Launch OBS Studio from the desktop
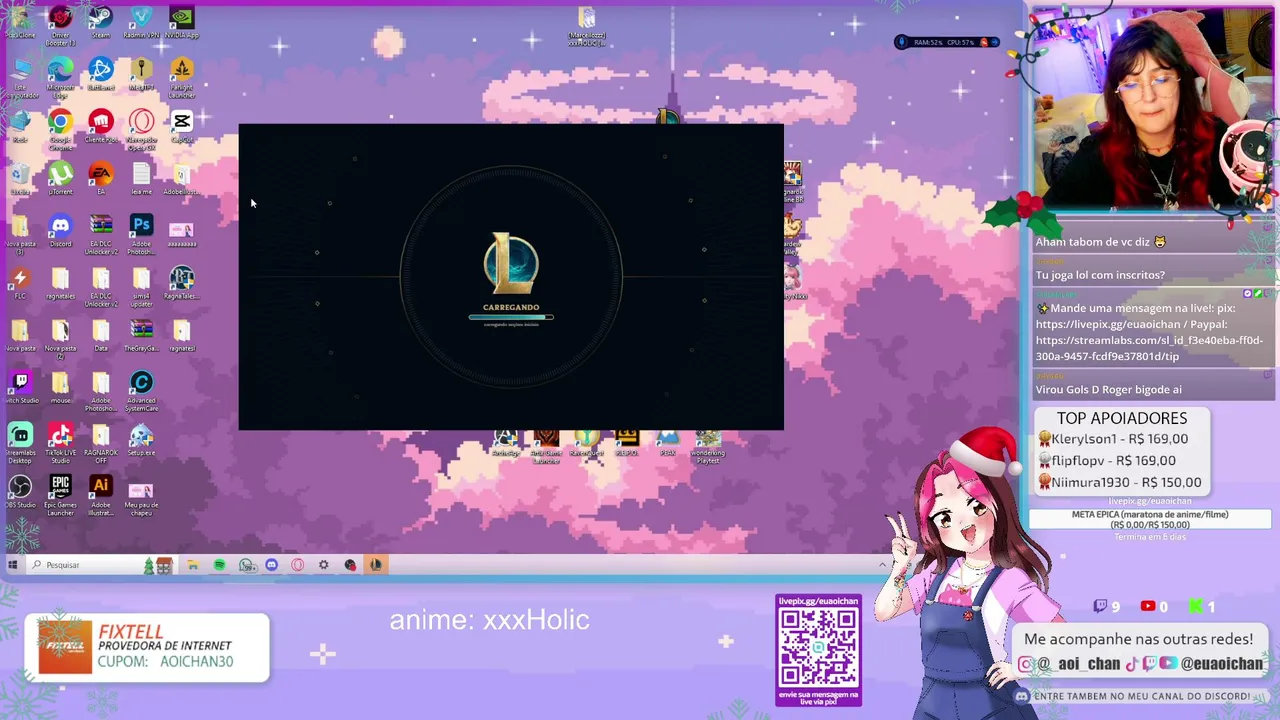Image resolution: width=1280 pixels, height=720 pixels. (20, 491)
